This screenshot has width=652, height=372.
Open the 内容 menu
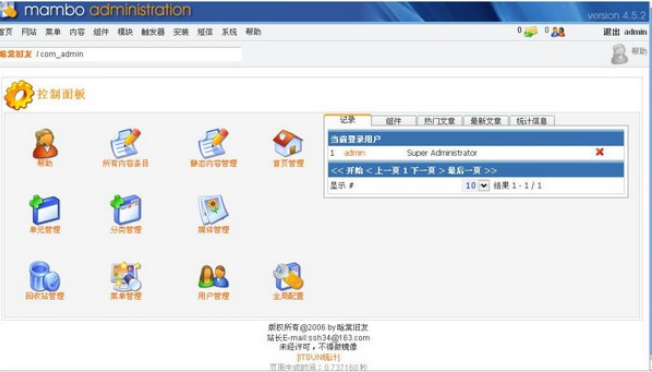[x=77, y=32]
